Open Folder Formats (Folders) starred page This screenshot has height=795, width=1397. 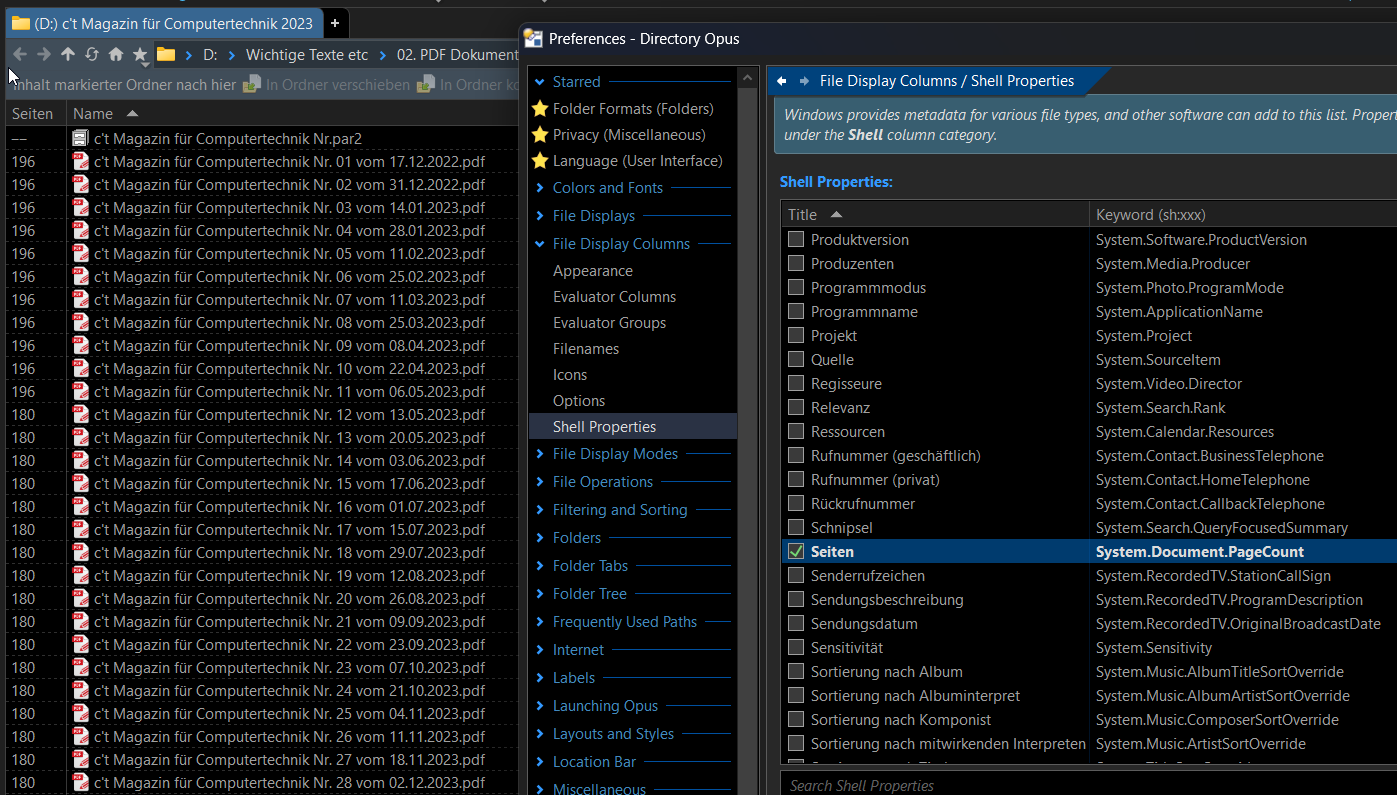633,108
